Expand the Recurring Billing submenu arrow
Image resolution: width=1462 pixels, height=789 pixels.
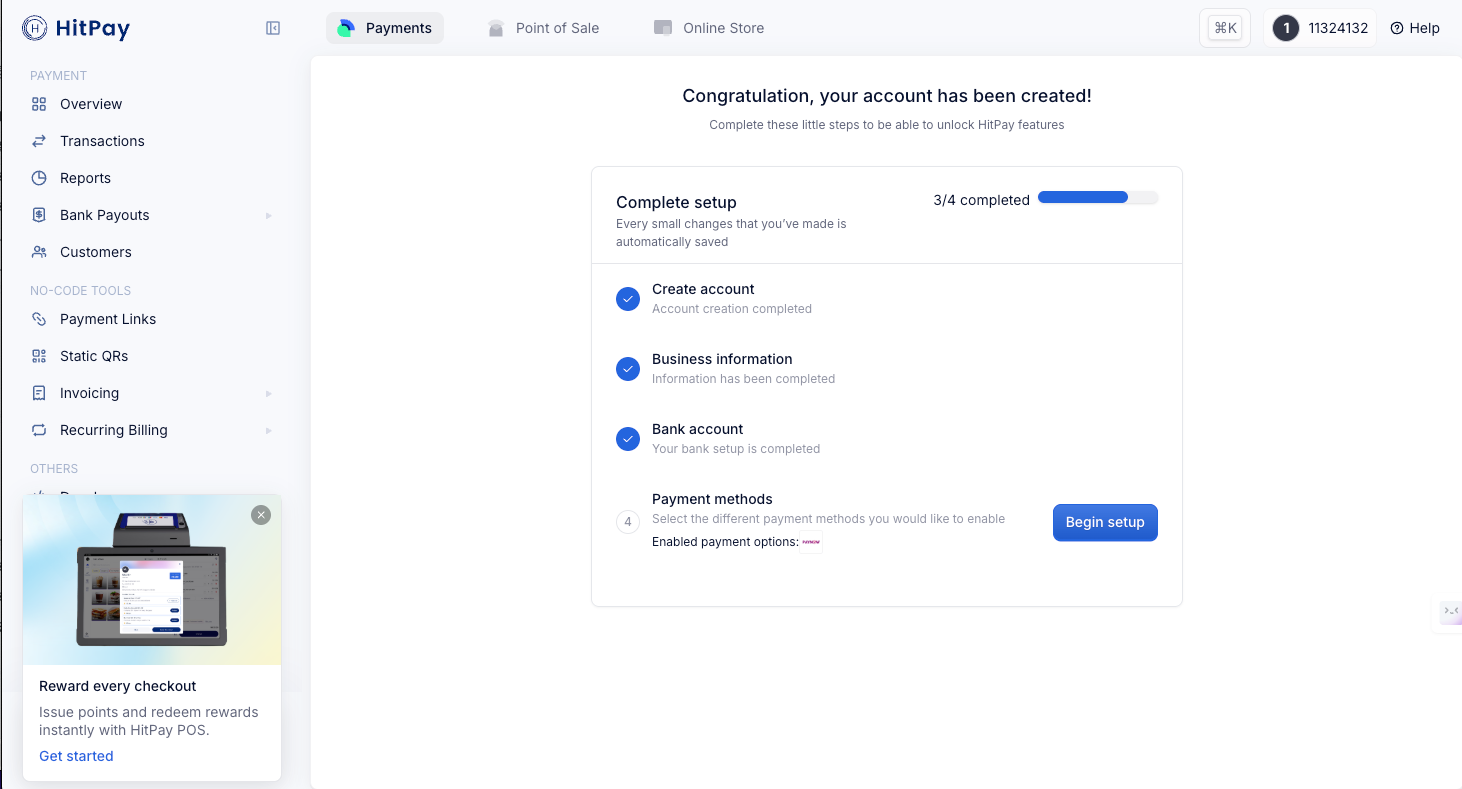(268, 430)
